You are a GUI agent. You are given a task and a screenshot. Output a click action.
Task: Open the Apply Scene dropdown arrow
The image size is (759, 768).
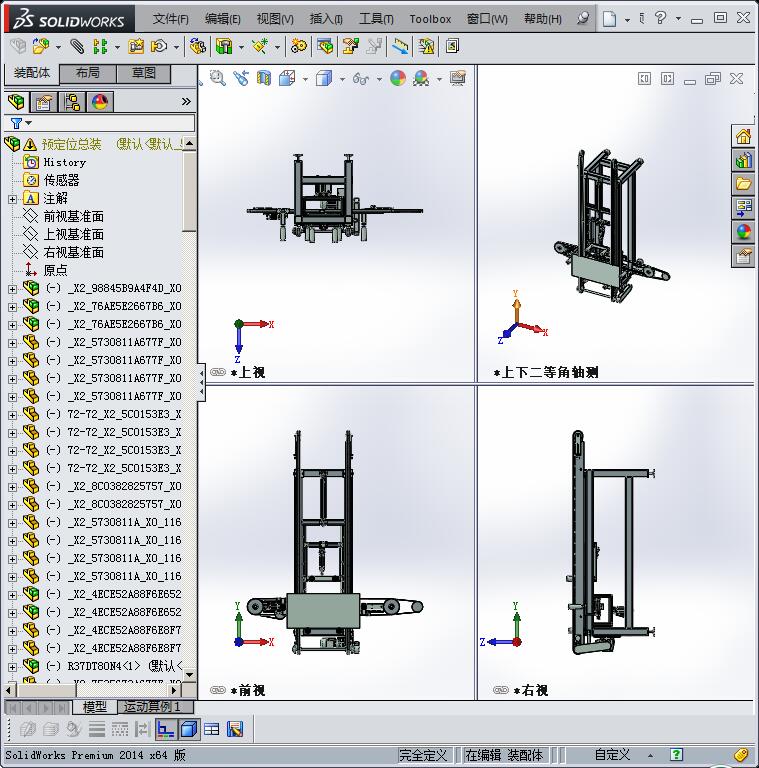pos(439,79)
